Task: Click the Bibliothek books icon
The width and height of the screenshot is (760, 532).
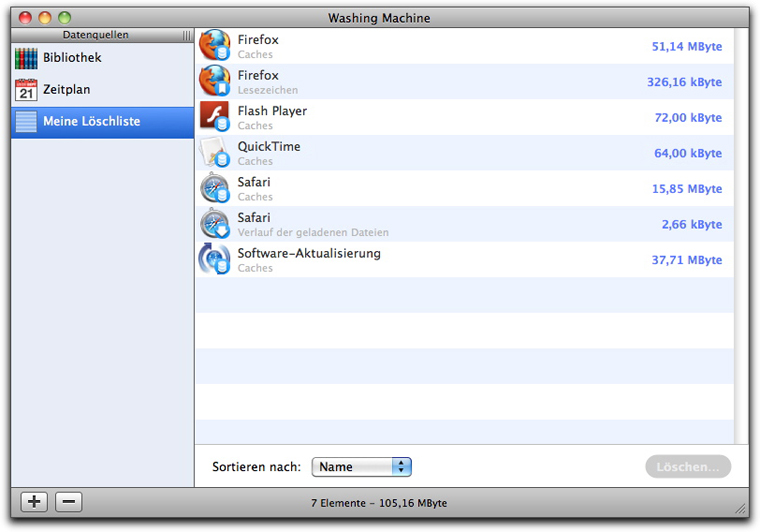Action: [x=26, y=58]
